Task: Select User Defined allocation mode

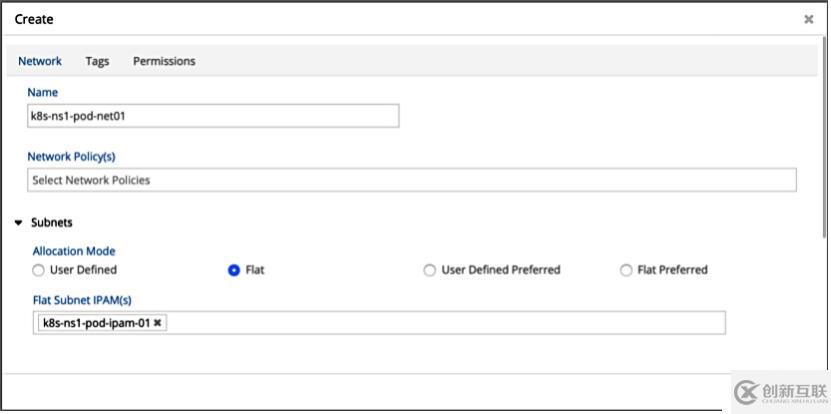Action: 39,270
